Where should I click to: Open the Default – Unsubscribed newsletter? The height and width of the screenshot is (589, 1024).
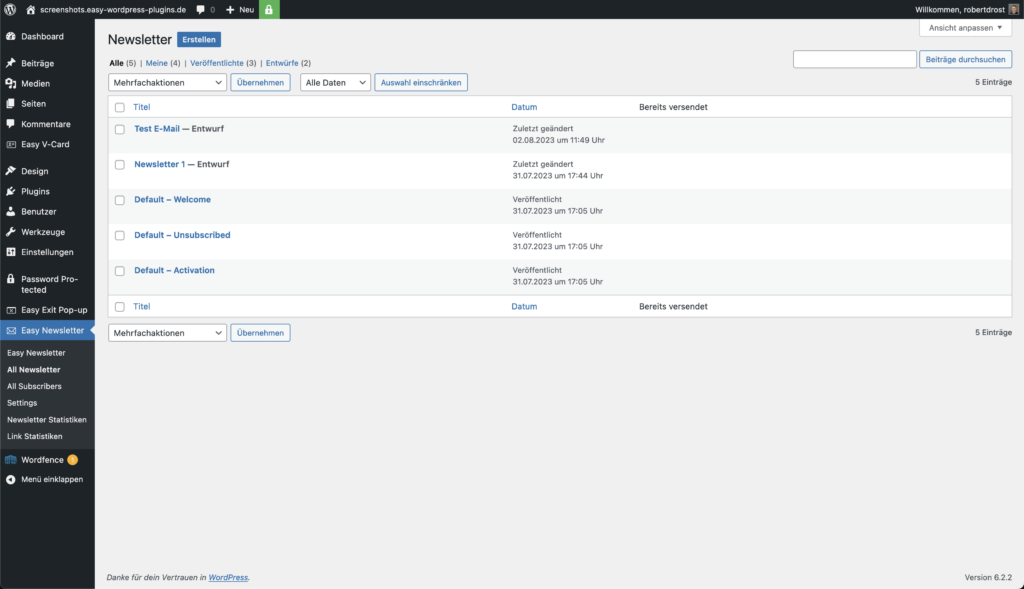click(182, 235)
